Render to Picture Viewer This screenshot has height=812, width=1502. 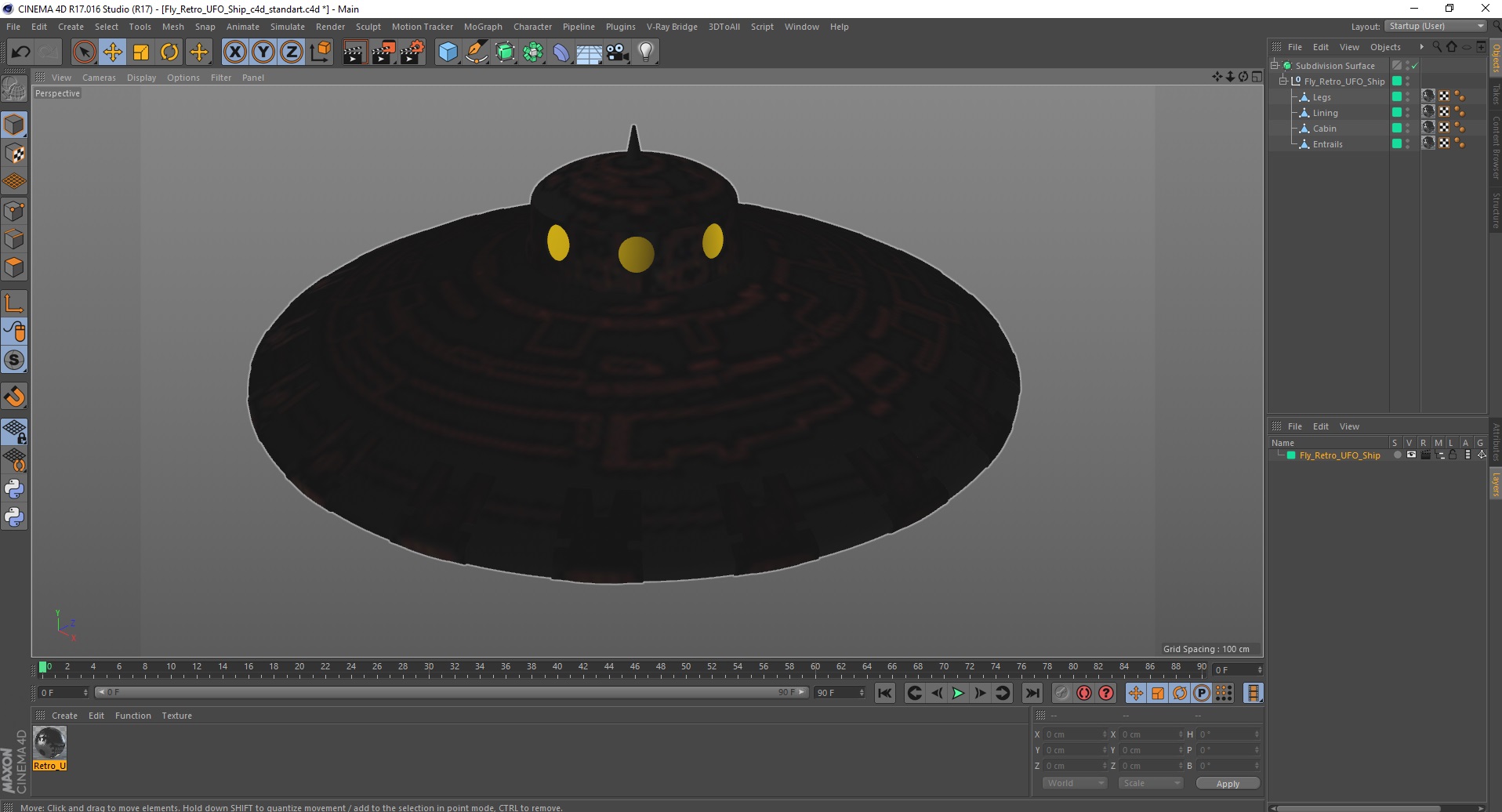(383, 53)
